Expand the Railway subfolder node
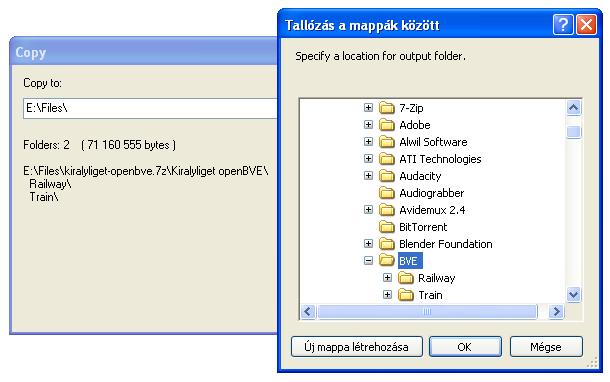Viewport: 610px width, 382px height. (387, 277)
